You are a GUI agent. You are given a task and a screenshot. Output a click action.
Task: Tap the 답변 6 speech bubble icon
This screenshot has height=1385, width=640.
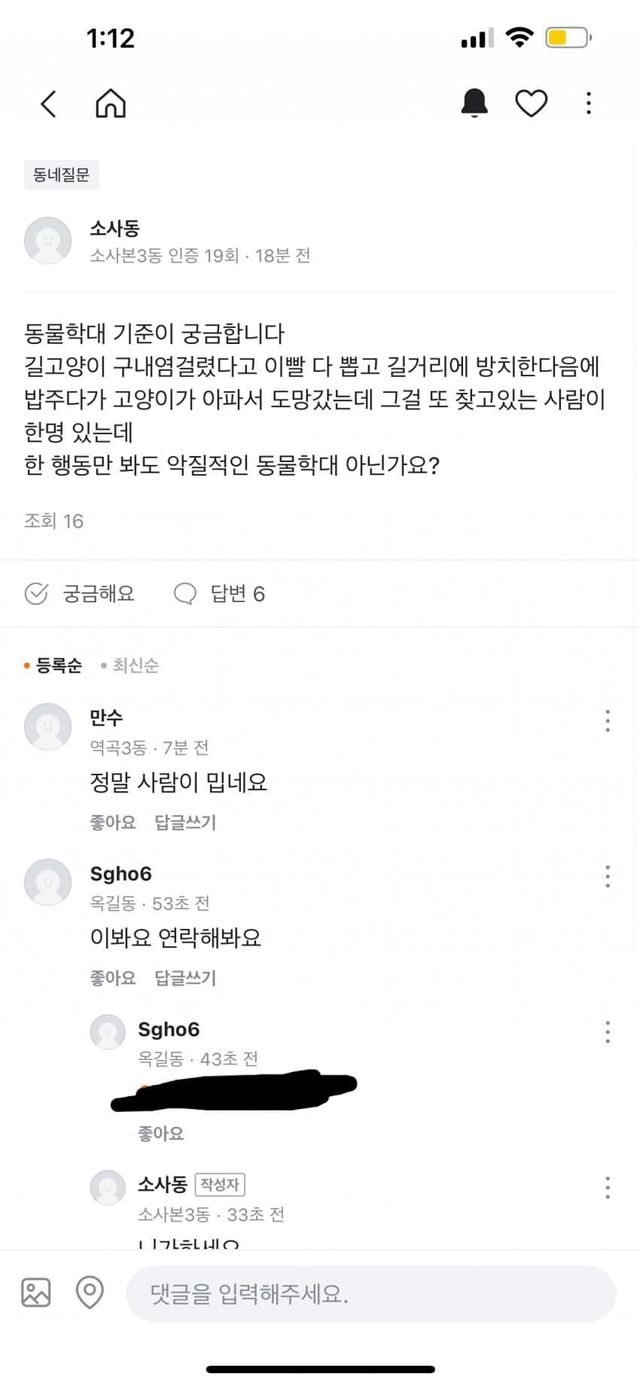pos(185,594)
